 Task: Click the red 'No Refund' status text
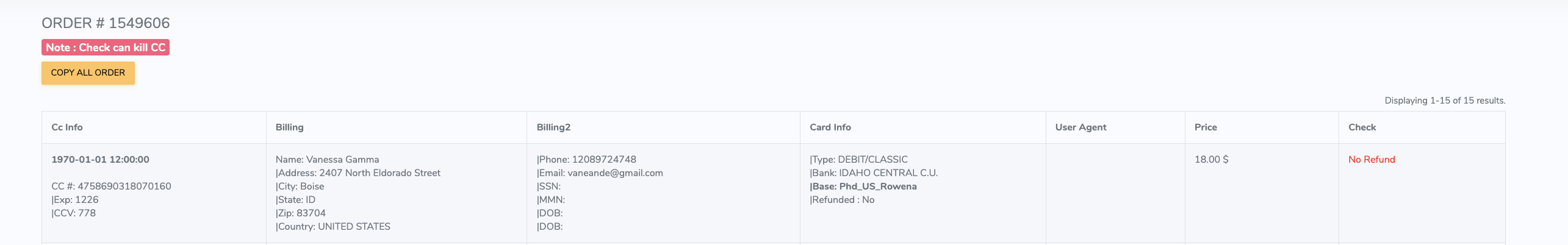click(x=1372, y=160)
